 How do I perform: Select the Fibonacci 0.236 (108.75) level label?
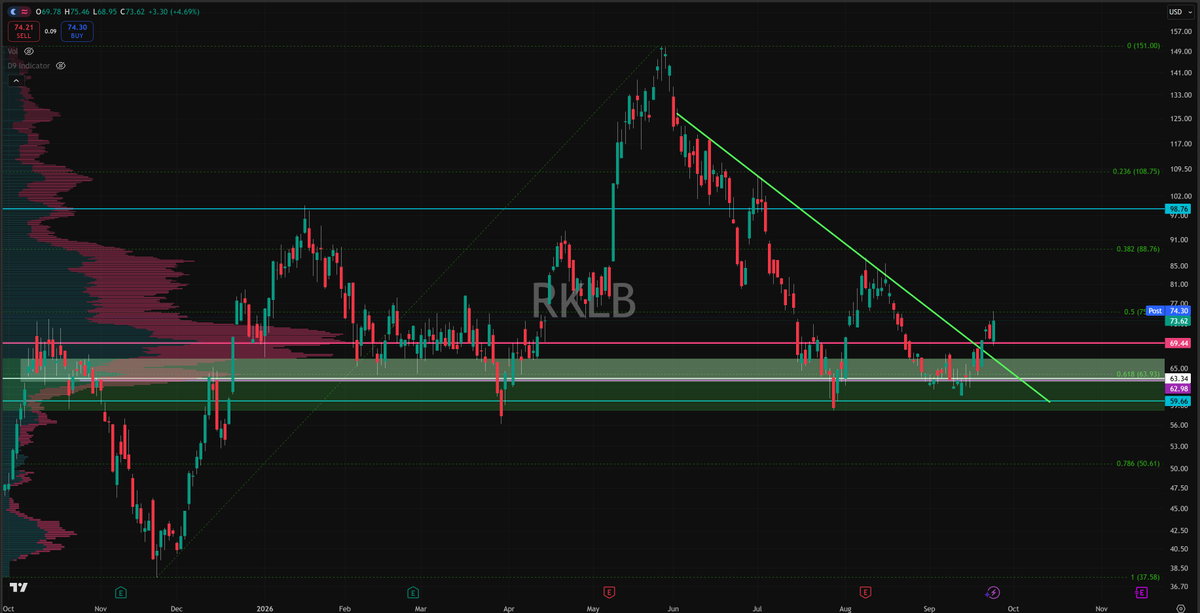1136,172
